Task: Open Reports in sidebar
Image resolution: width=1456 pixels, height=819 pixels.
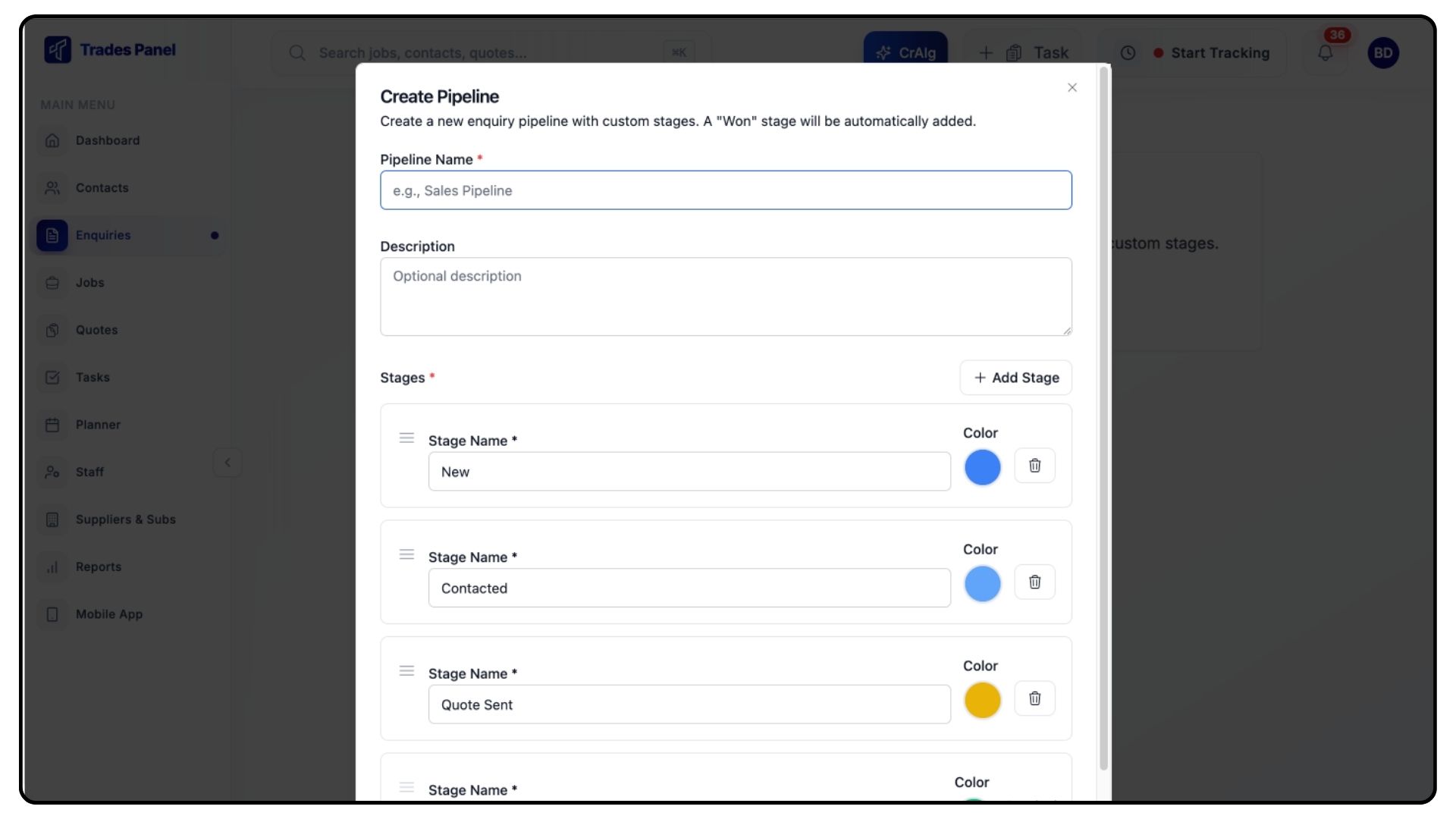Action: coord(98,566)
